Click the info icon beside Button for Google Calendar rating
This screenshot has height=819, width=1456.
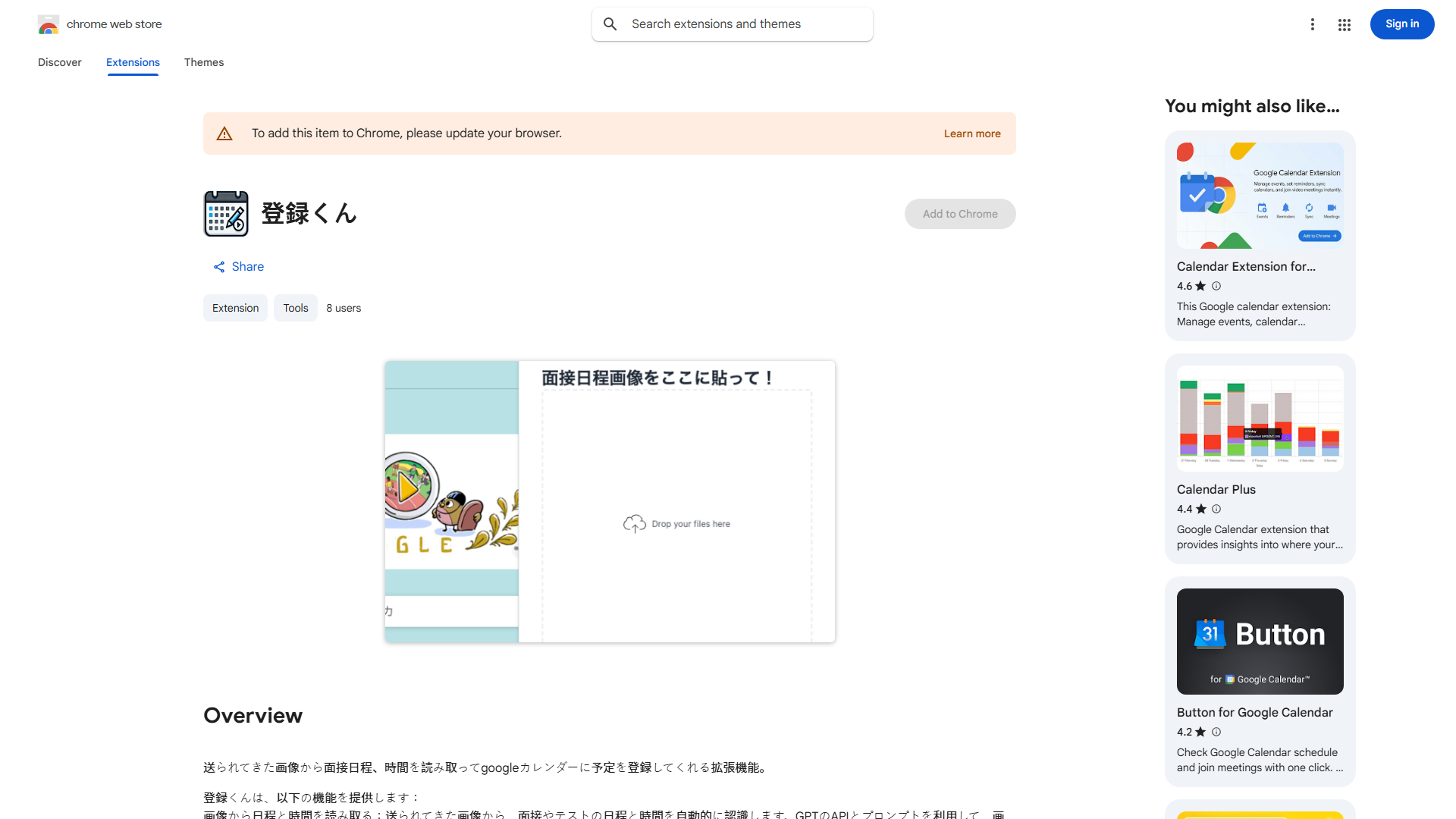coord(1216,732)
